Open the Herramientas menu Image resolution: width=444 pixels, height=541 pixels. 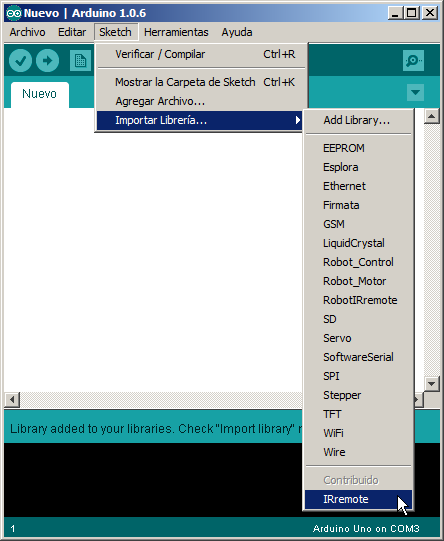click(176, 32)
